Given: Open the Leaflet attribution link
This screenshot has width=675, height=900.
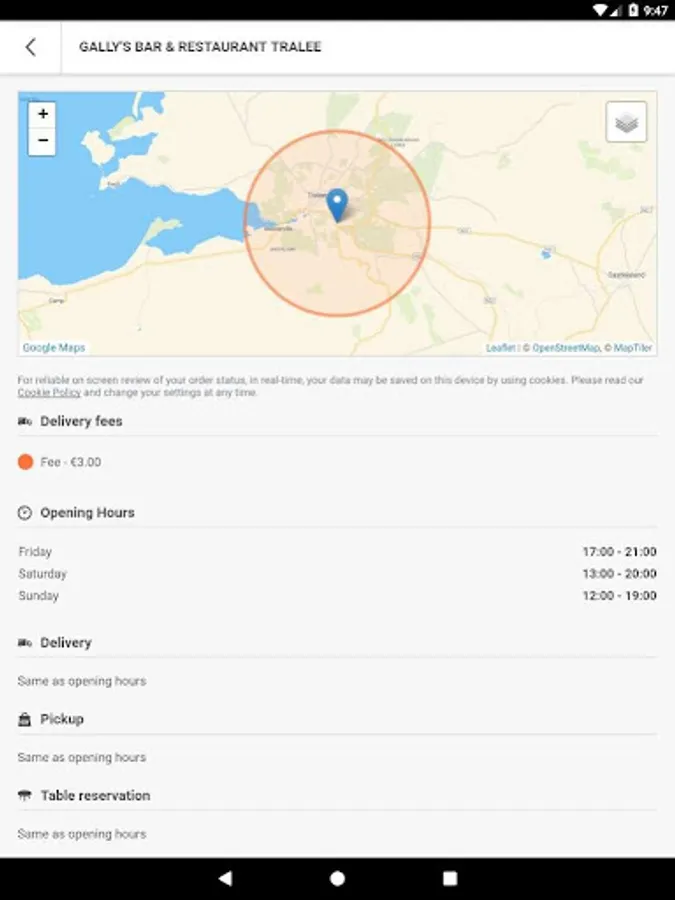Looking at the screenshot, I should [500, 348].
